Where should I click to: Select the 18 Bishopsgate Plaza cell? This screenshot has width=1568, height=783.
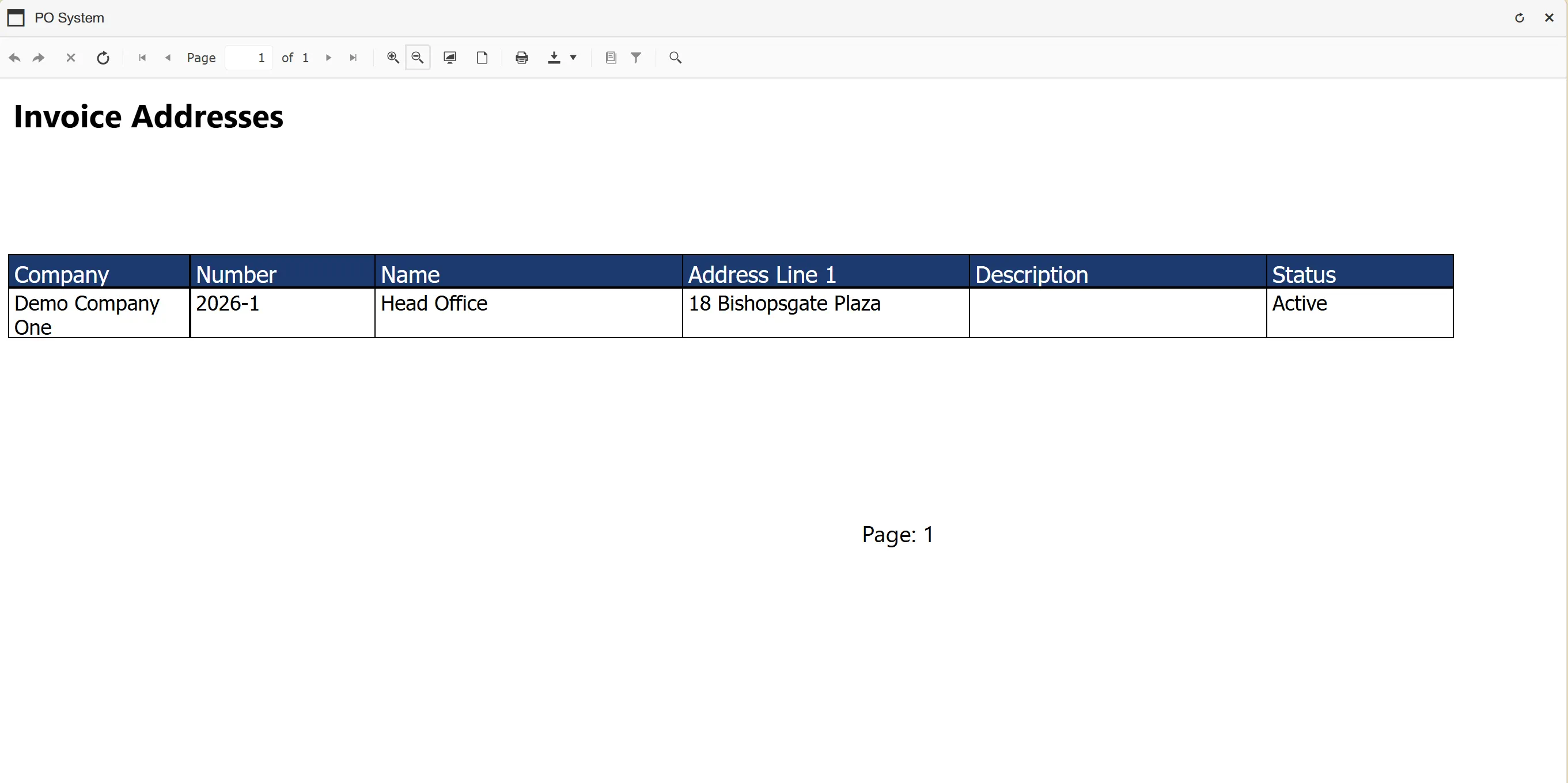pos(826,313)
